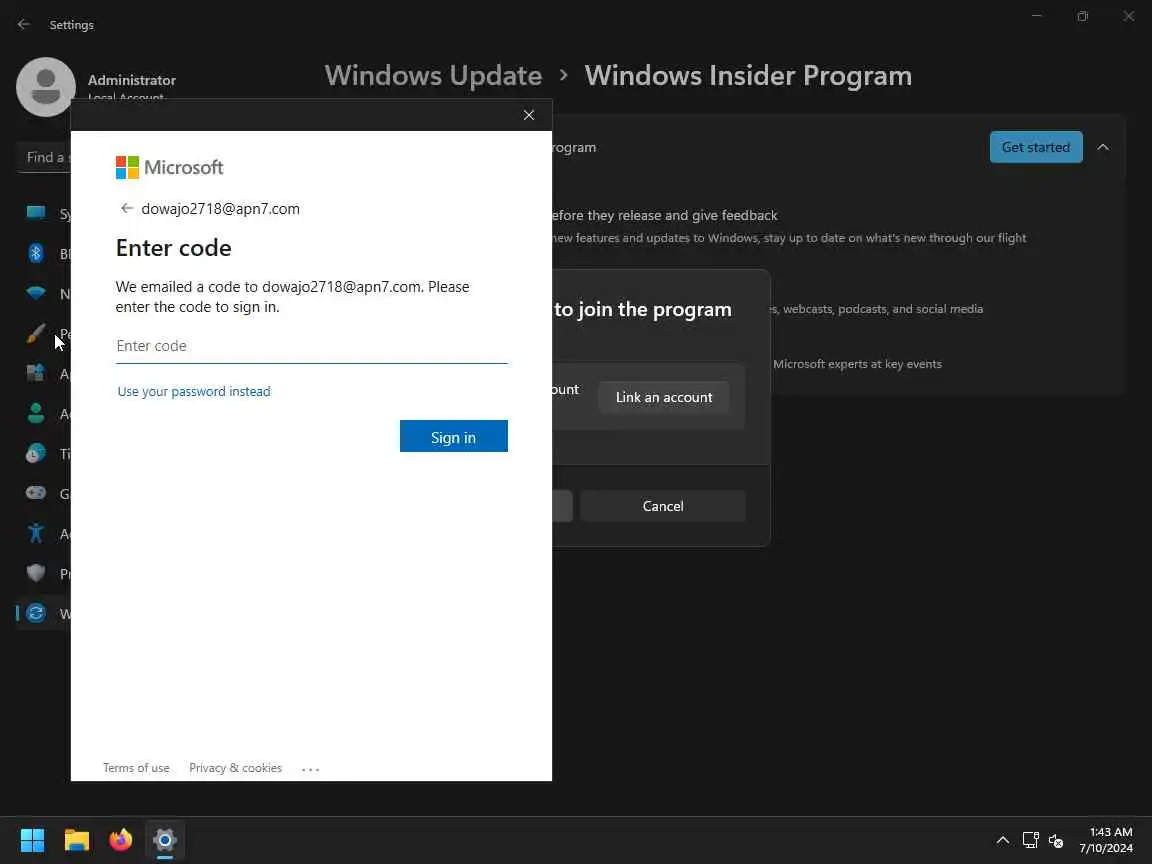Focus the Enter code input field
Viewport: 1152px width, 864px height.
pos(312,346)
